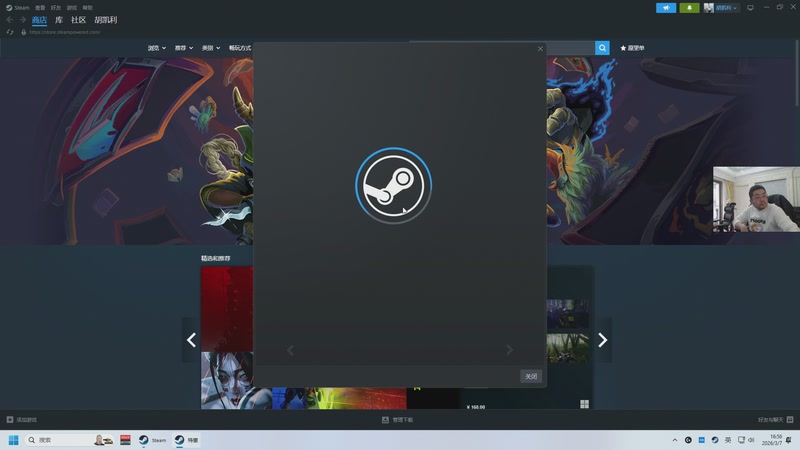Switch to the 商店 (Store) tab
The width and height of the screenshot is (800, 450).
tap(39, 20)
